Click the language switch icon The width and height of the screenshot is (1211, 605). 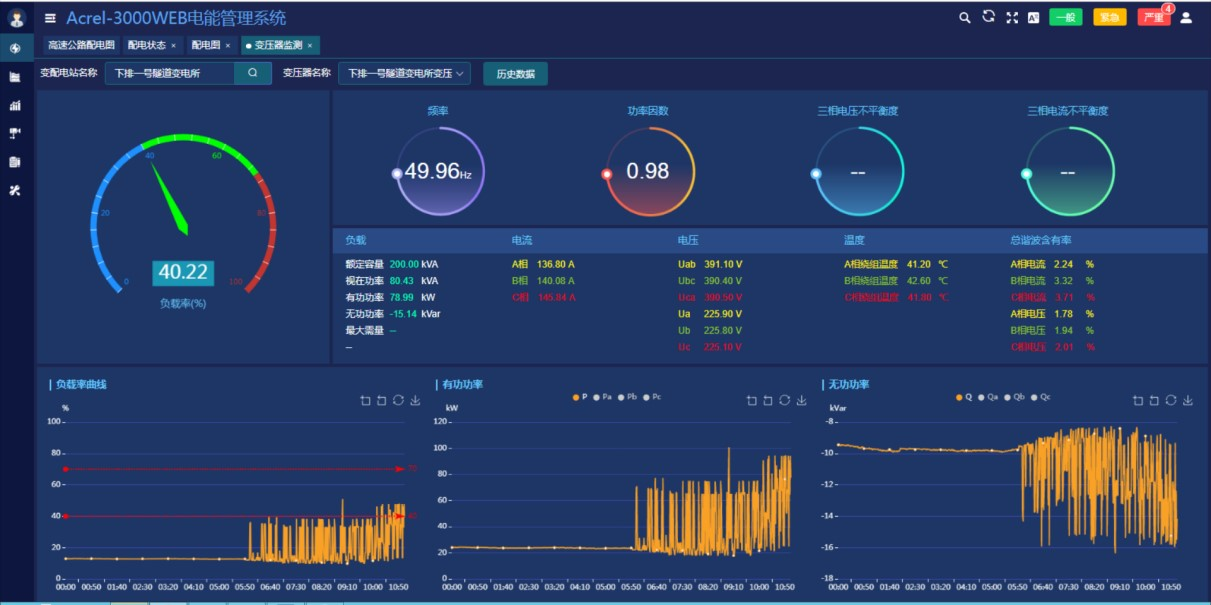coord(1034,18)
